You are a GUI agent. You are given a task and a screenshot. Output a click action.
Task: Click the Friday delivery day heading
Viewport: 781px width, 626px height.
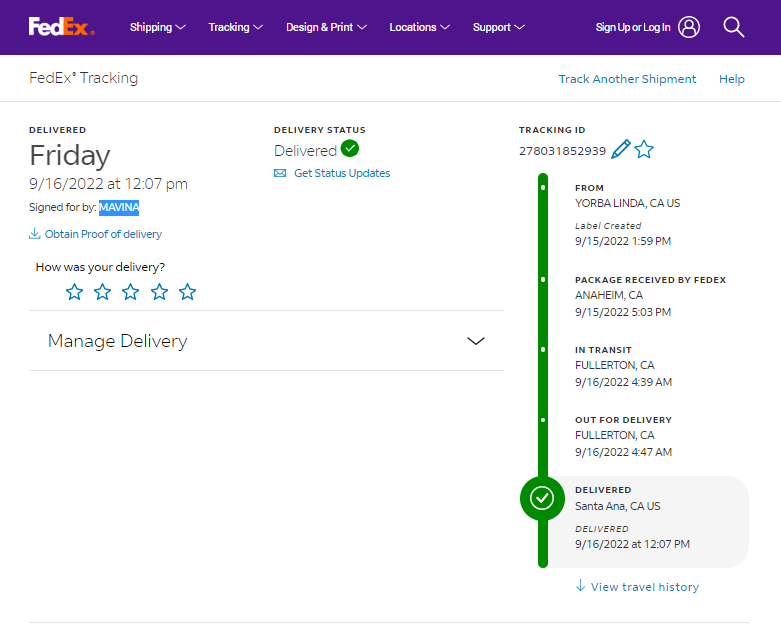pyautogui.click(x=70, y=155)
